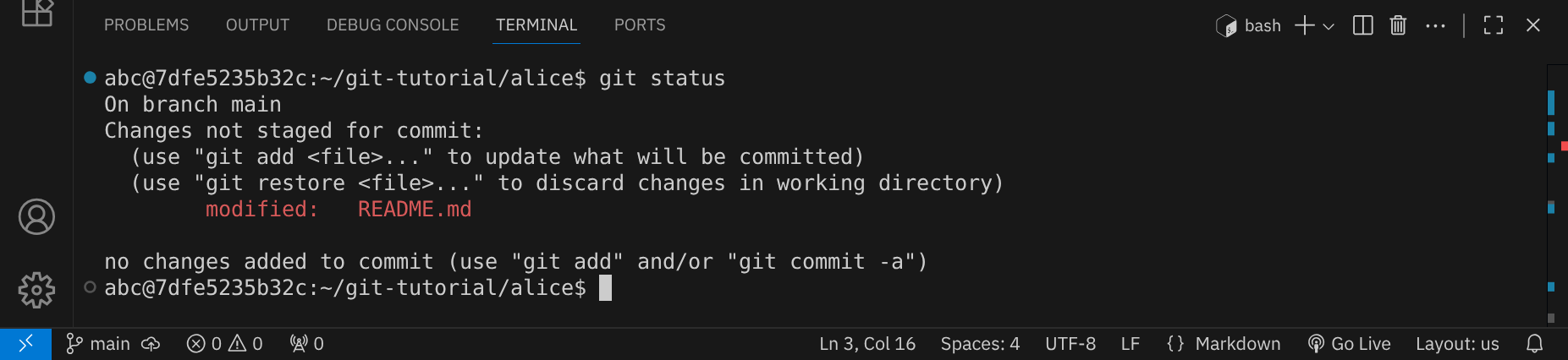Split the terminal panel

click(1362, 25)
